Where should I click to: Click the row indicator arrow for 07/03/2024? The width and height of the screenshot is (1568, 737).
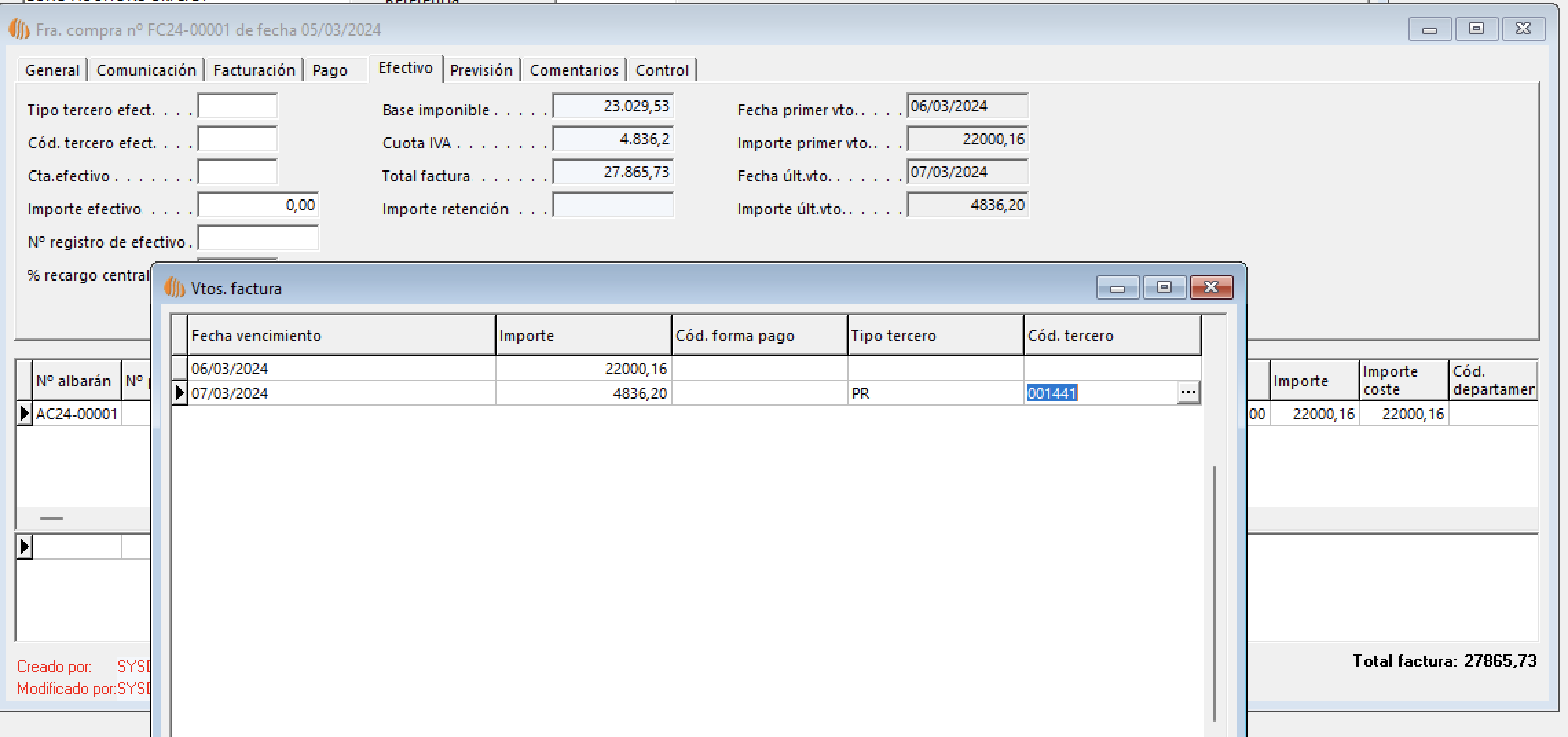(179, 393)
